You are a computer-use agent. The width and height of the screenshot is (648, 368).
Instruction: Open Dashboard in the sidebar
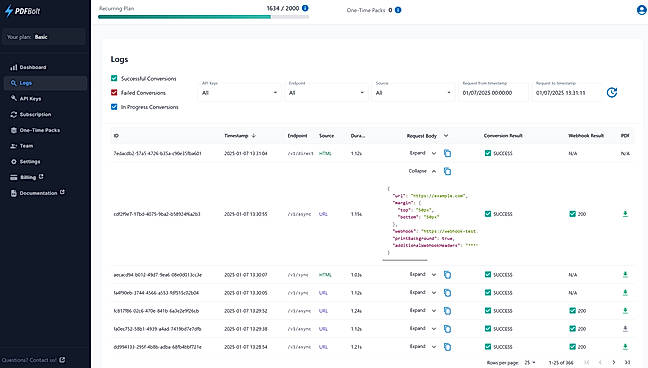click(45, 67)
